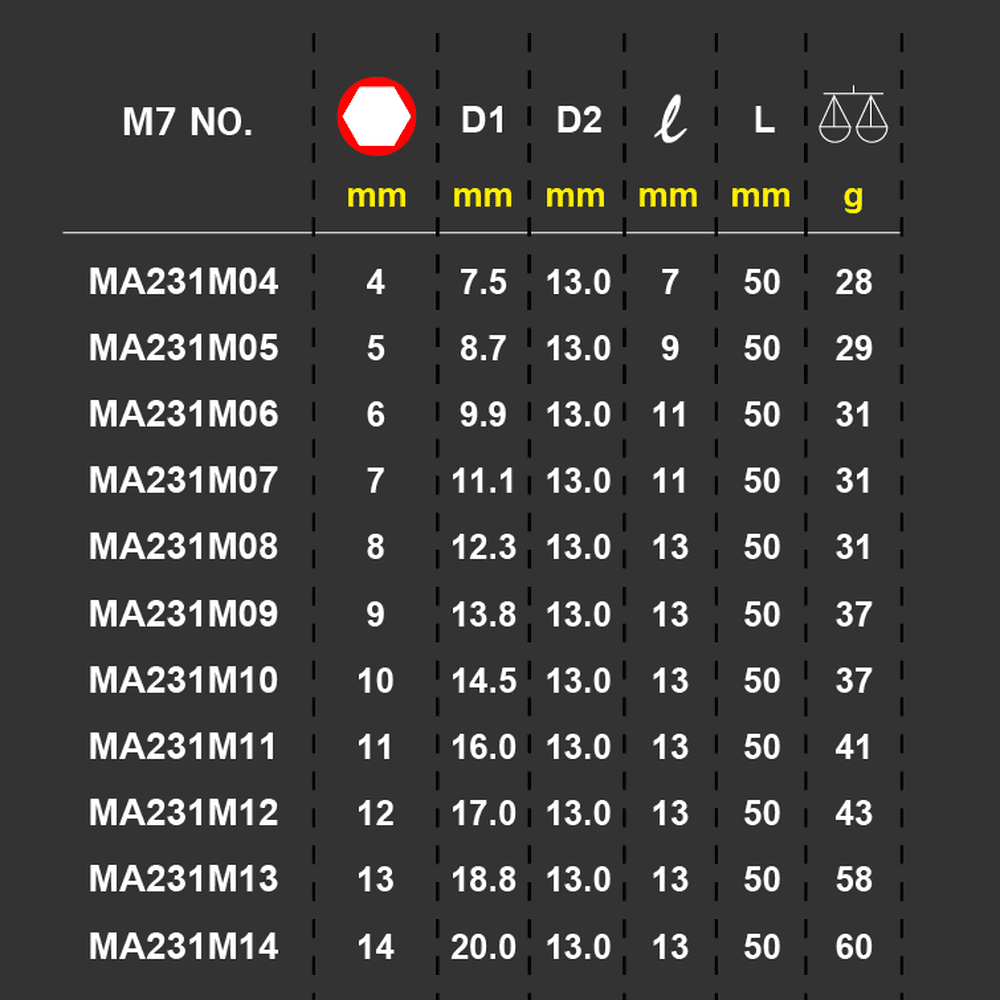The image size is (1000, 1000).
Task: Click hex size 8 in MA231M08 row
Action: coord(376,547)
